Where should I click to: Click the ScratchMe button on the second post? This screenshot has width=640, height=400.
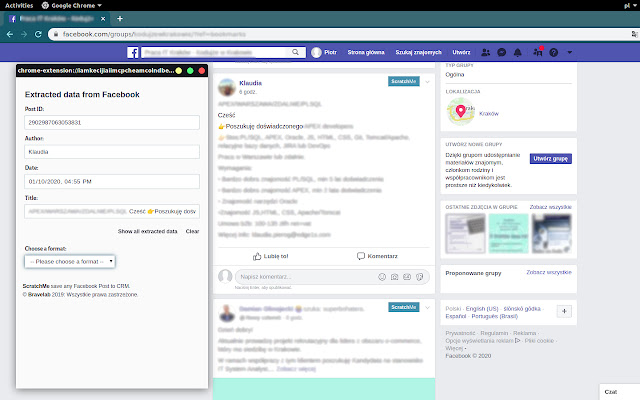[404, 307]
